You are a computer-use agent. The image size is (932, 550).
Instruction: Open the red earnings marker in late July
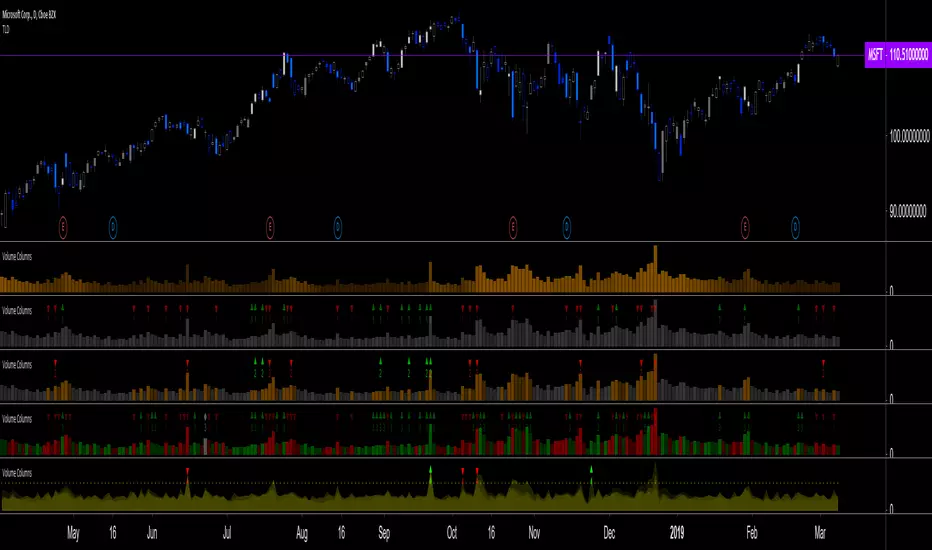[x=270, y=227]
